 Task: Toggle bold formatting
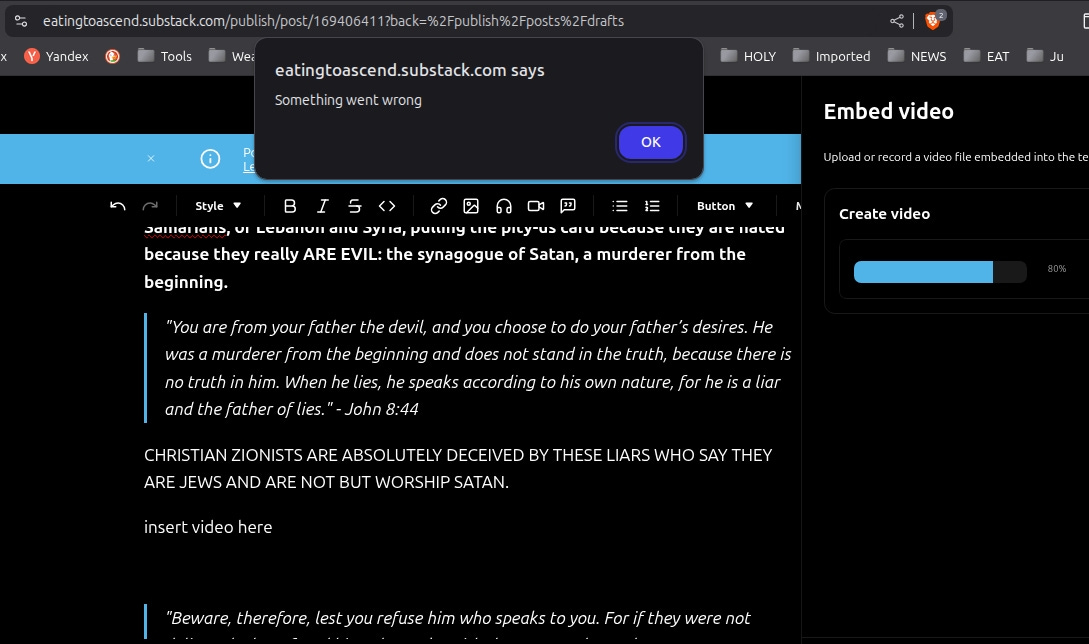point(290,206)
